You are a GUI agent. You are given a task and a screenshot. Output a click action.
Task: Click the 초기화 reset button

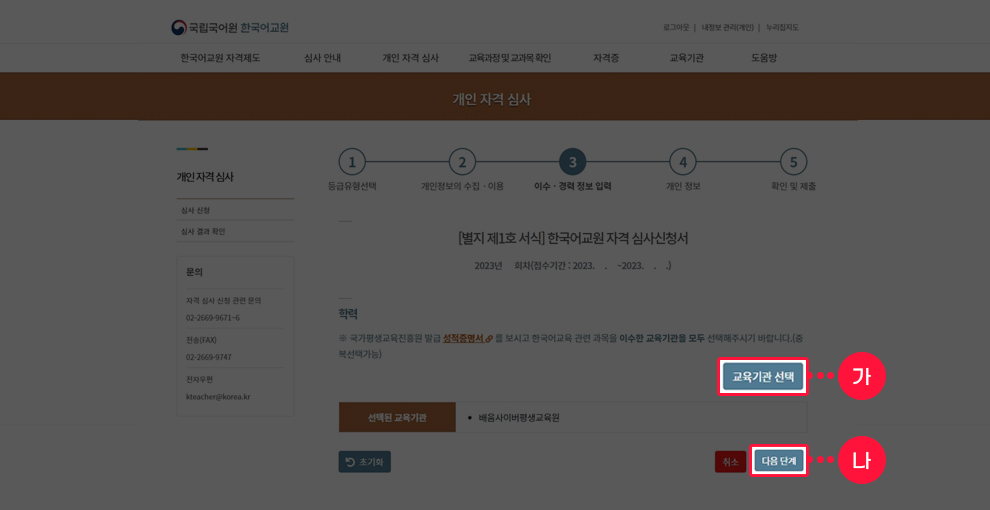(365, 462)
